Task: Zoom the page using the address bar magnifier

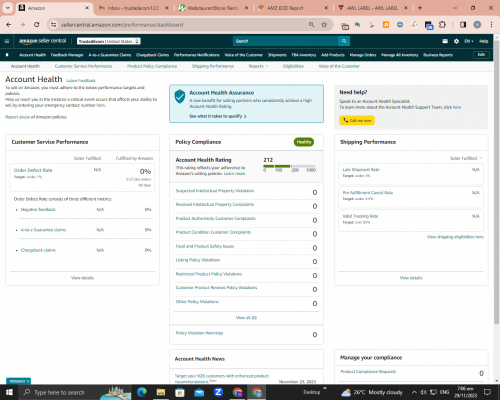Action: click(311, 25)
